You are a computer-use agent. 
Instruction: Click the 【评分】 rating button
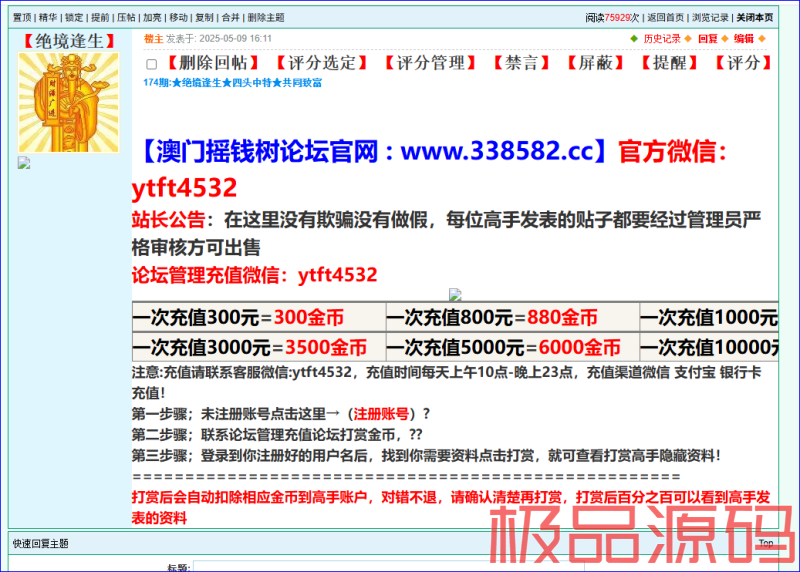coord(743,63)
